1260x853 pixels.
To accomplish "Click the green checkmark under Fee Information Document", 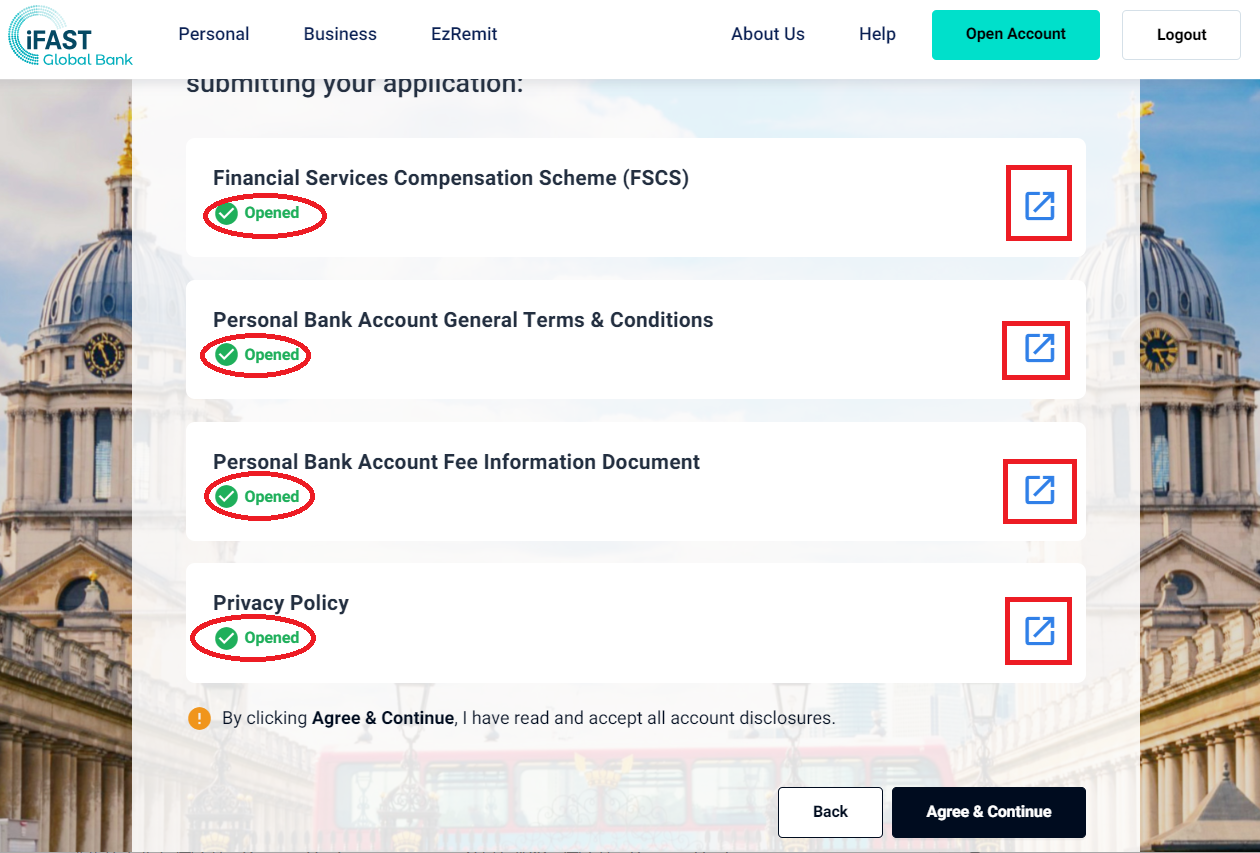I will pyautogui.click(x=227, y=497).
